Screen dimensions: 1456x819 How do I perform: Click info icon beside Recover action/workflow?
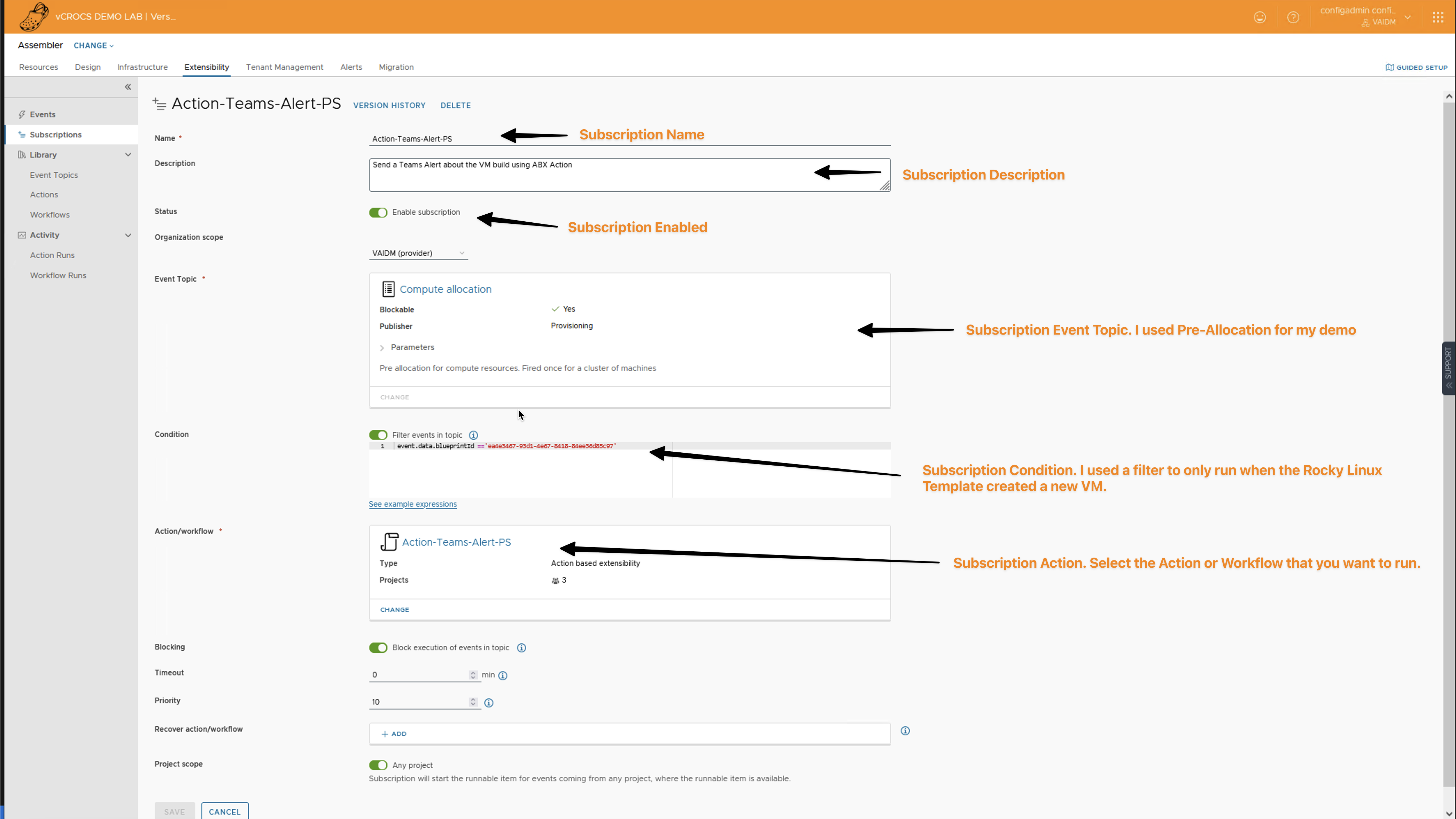pyautogui.click(x=905, y=731)
